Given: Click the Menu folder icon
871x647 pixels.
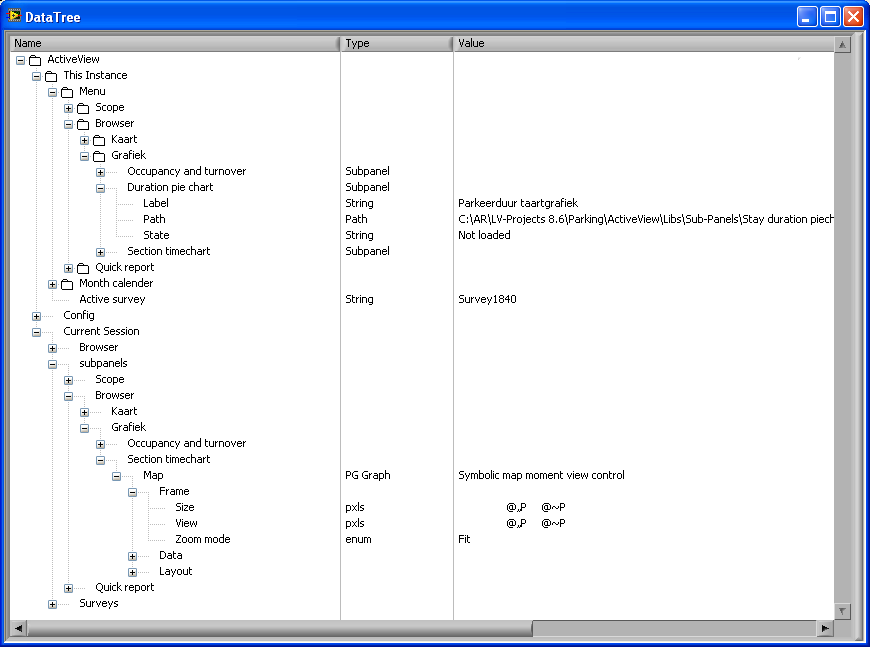Looking at the screenshot, I should [67, 92].
